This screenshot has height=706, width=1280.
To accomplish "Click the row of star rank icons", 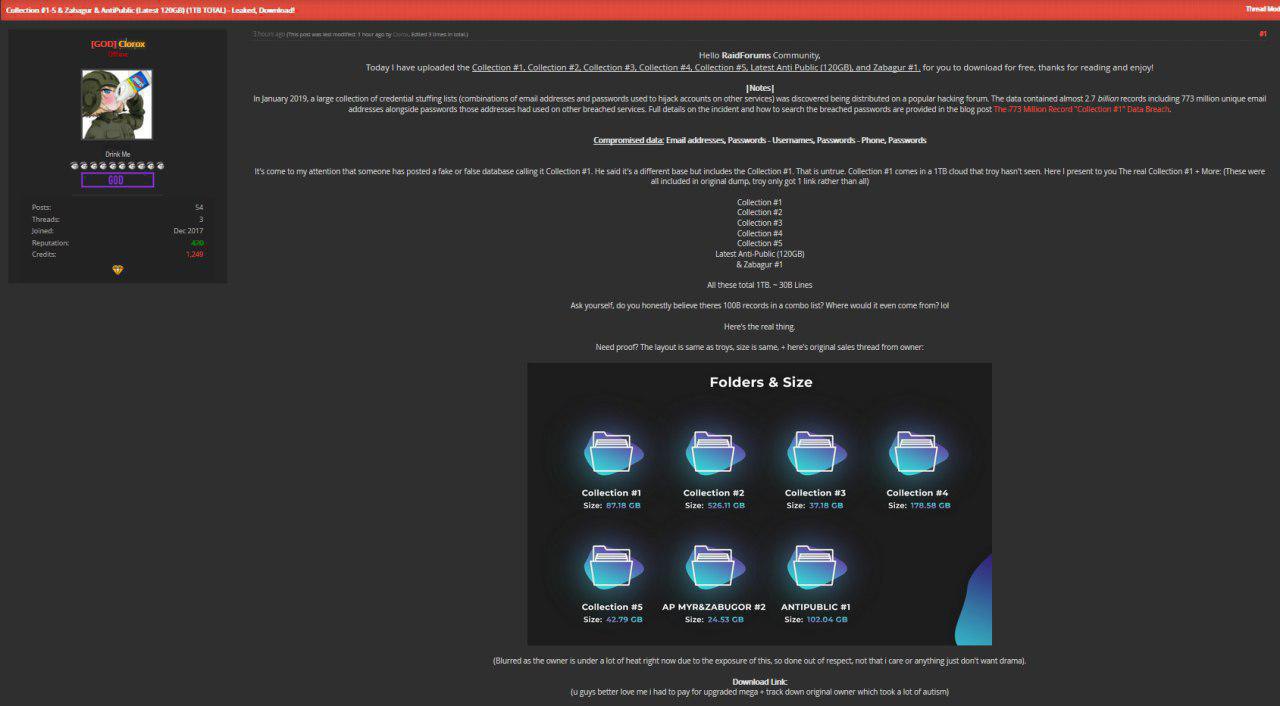I will [117, 165].
